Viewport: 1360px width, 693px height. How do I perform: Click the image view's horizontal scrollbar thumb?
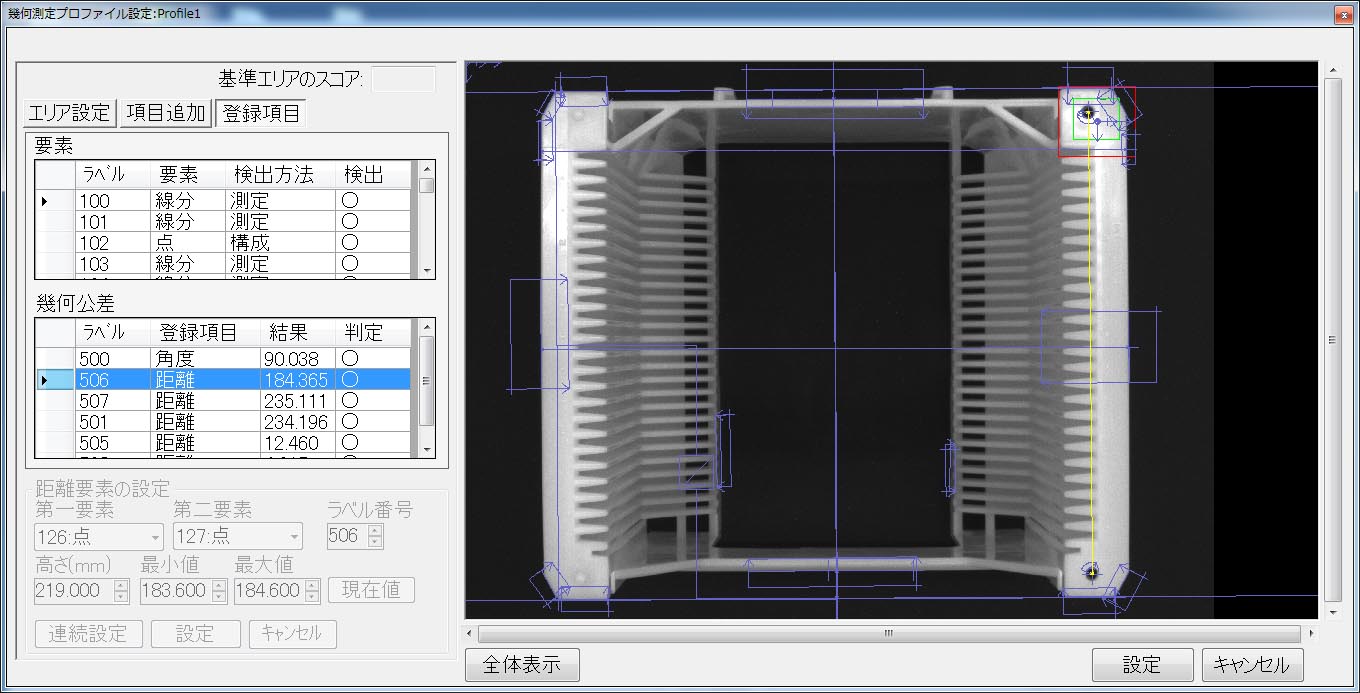pos(888,633)
